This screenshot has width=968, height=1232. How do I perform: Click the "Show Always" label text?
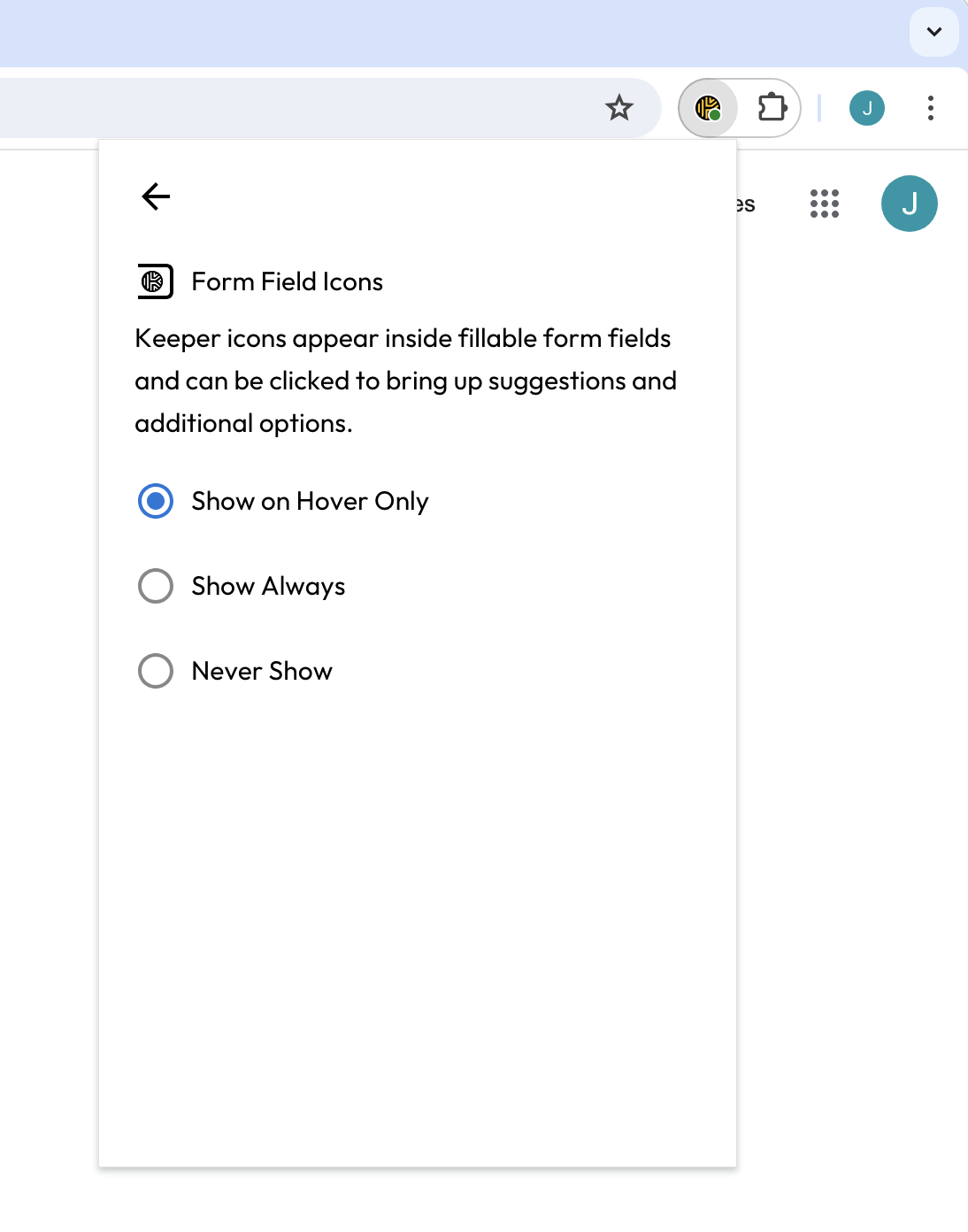268,586
